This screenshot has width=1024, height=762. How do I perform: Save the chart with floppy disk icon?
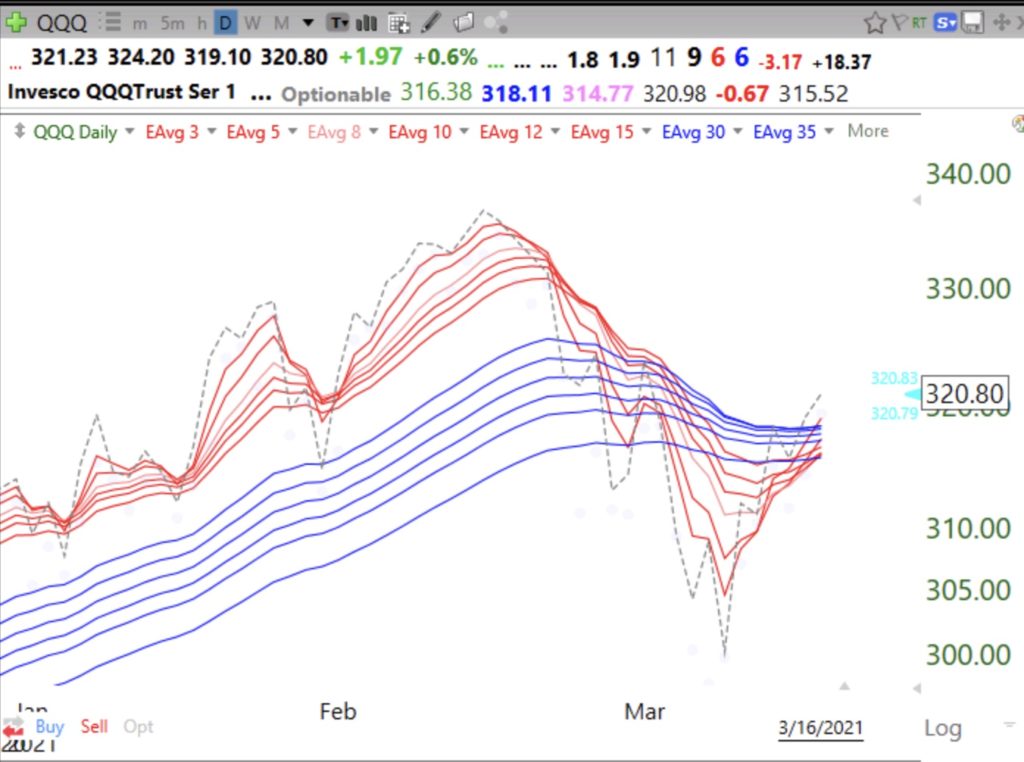(x=973, y=24)
